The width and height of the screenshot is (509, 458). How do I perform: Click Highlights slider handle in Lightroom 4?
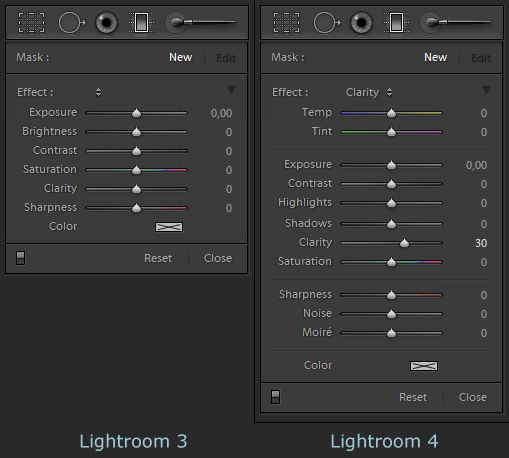(391, 203)
